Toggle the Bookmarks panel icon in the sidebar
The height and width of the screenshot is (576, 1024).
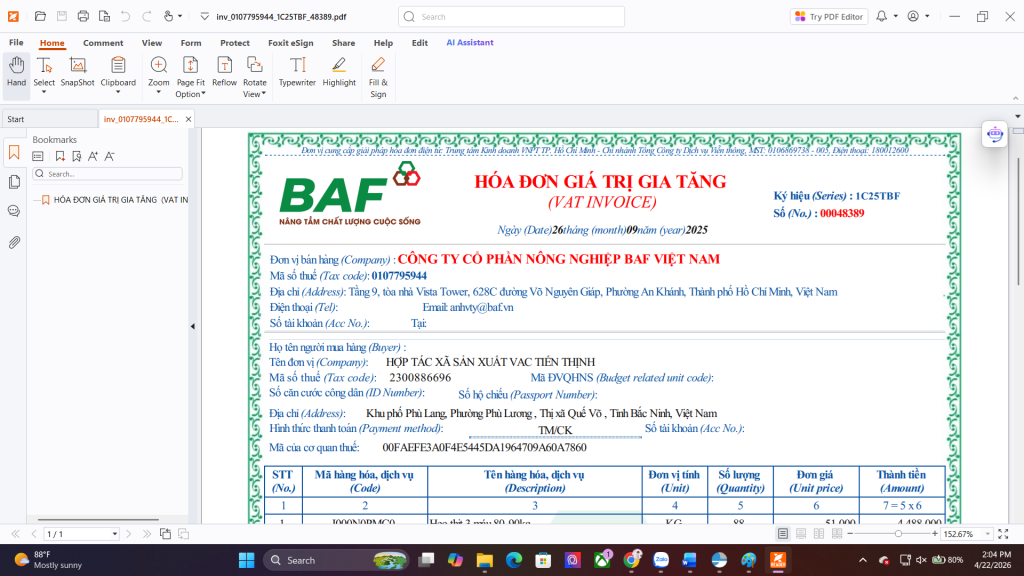(14, 153)
